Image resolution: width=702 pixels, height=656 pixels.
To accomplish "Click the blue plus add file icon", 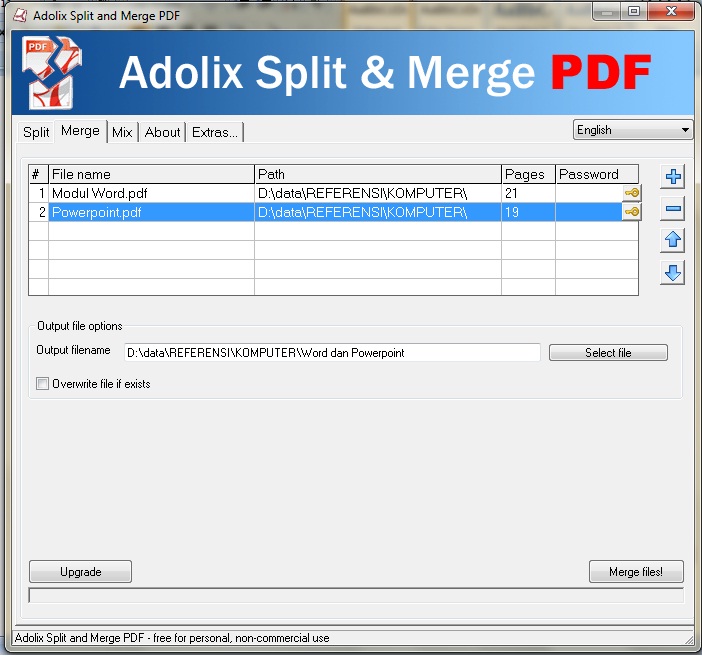I will 673,177.
